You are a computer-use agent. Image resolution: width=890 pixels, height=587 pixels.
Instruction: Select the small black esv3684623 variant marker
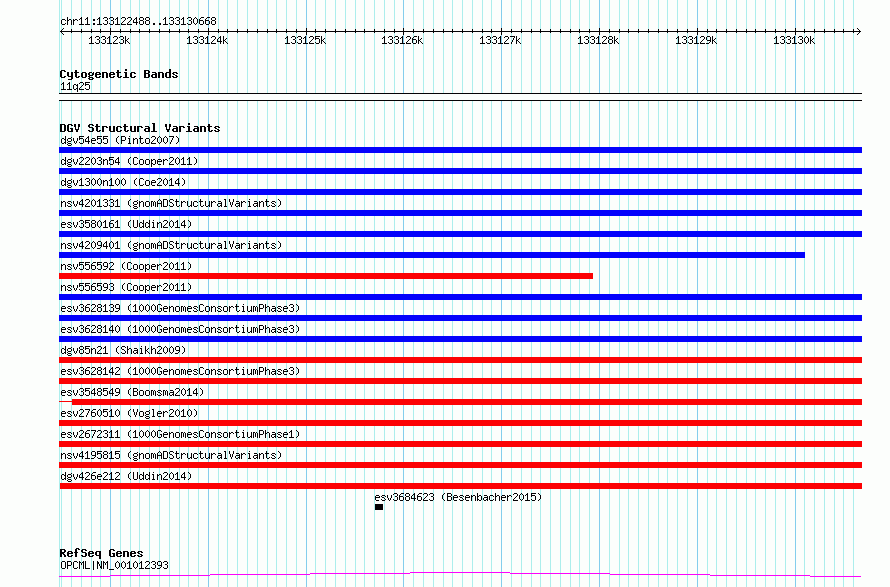(379, 507)
